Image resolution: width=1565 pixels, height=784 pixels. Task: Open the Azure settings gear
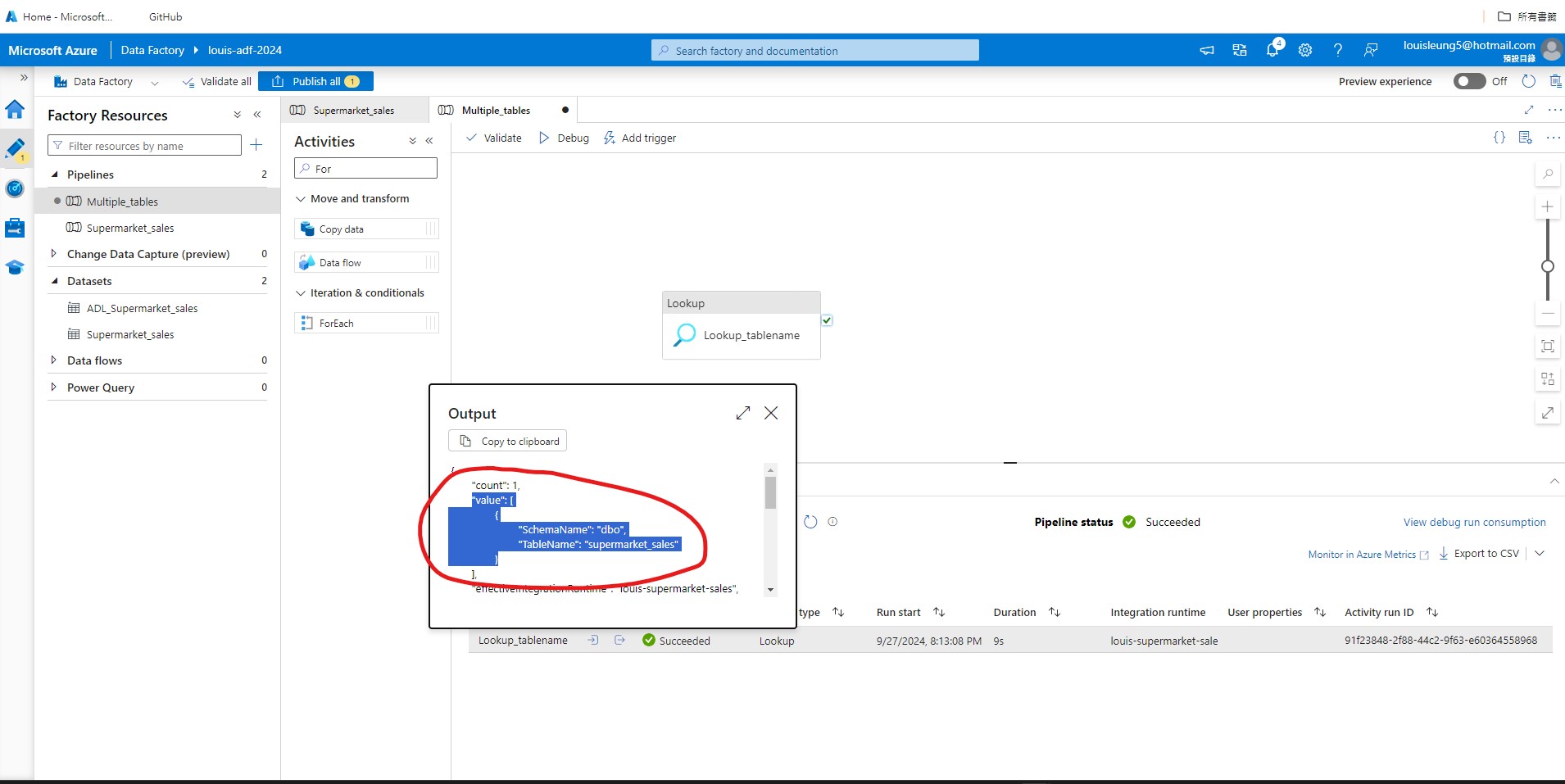[x=1305, y=49]
